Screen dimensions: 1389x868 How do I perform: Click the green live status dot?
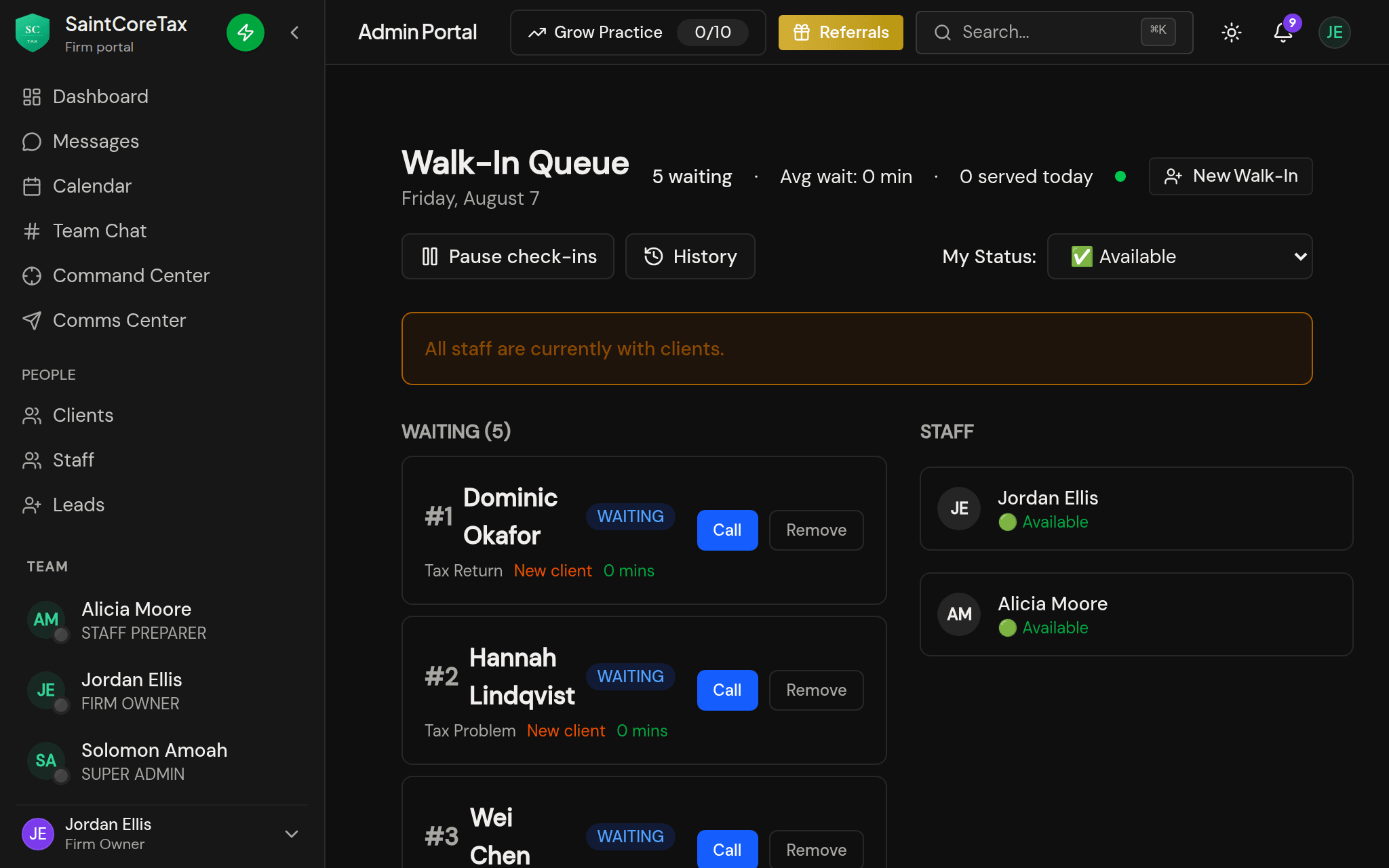click(x=1120, y=176)
